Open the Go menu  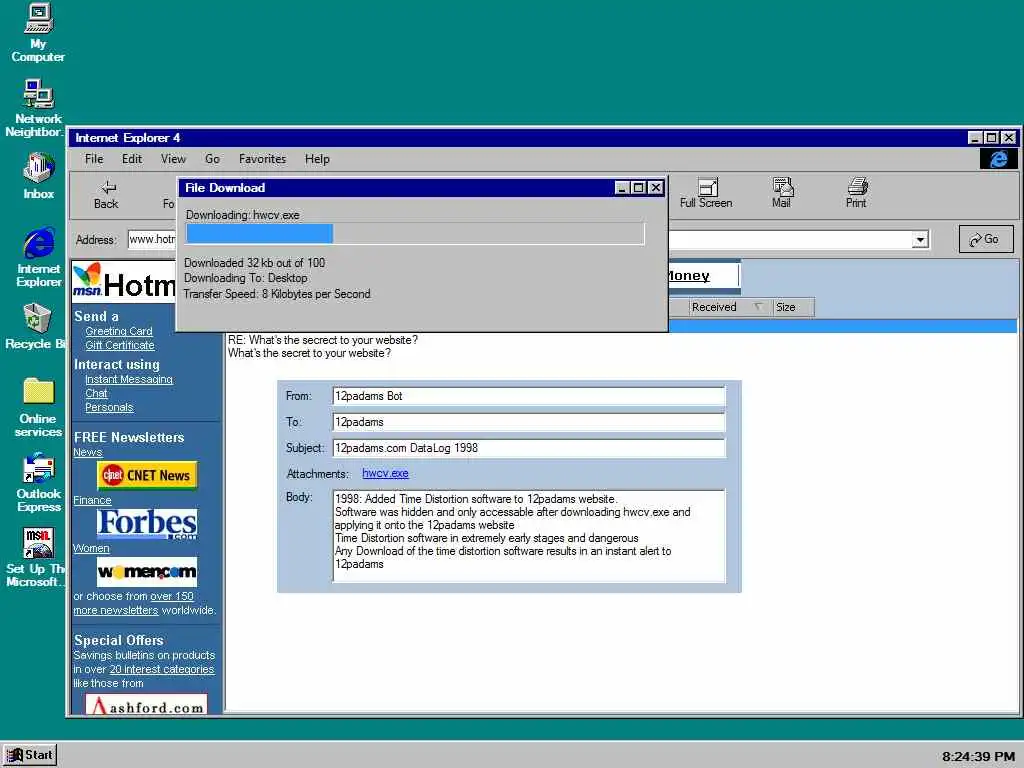click(x=212, y=159)
